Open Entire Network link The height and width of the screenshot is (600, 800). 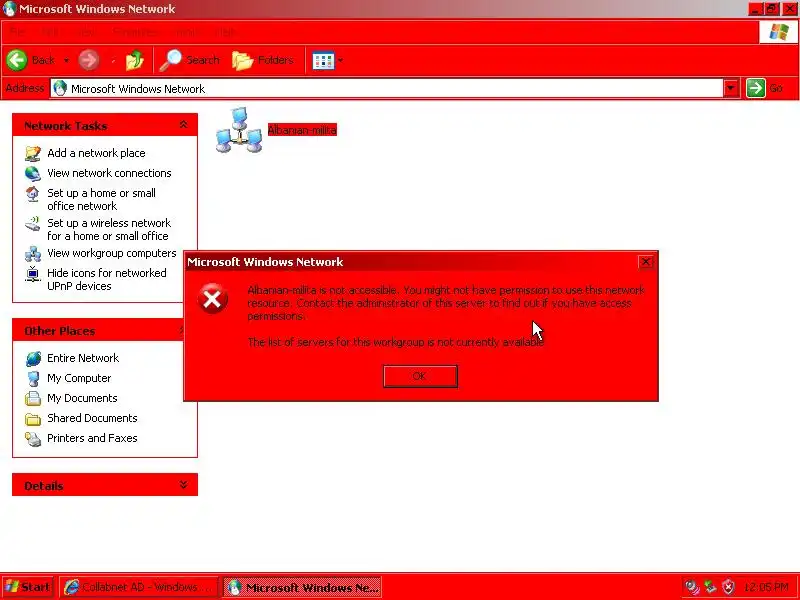click(x=83, y=358)
